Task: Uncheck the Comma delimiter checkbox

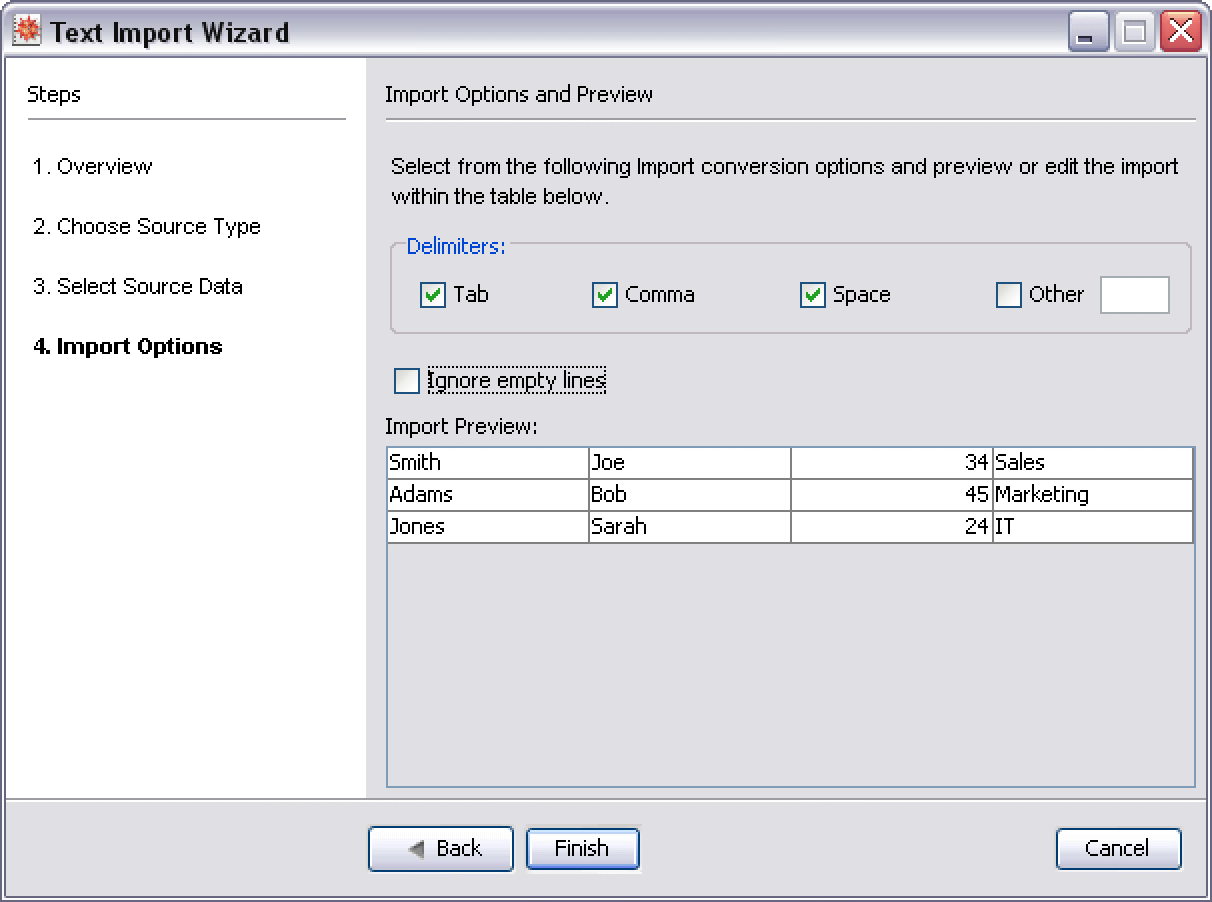Action: point(605,295)
